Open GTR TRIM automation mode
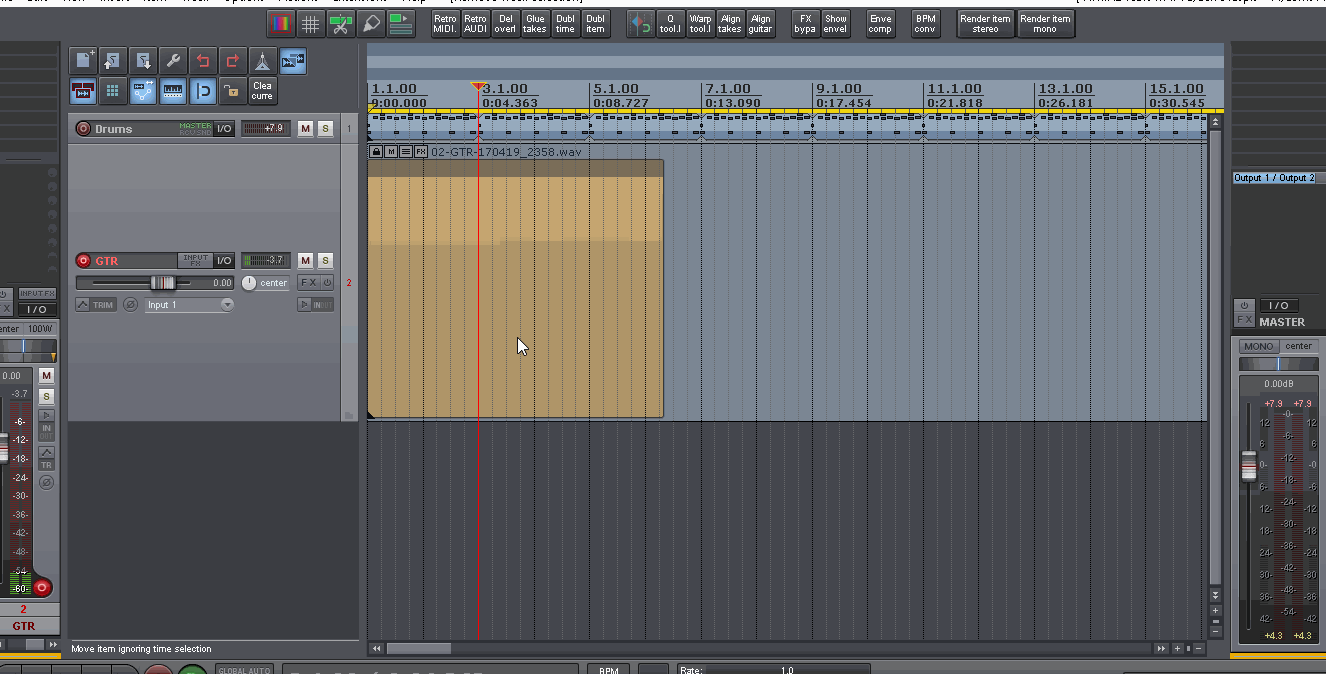The image size is (1326, 674). [97, 305]
